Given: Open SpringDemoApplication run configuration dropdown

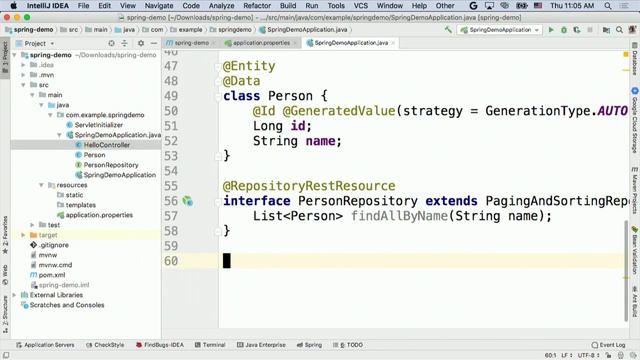Looking at the screenshot, I should pos(500,30).
